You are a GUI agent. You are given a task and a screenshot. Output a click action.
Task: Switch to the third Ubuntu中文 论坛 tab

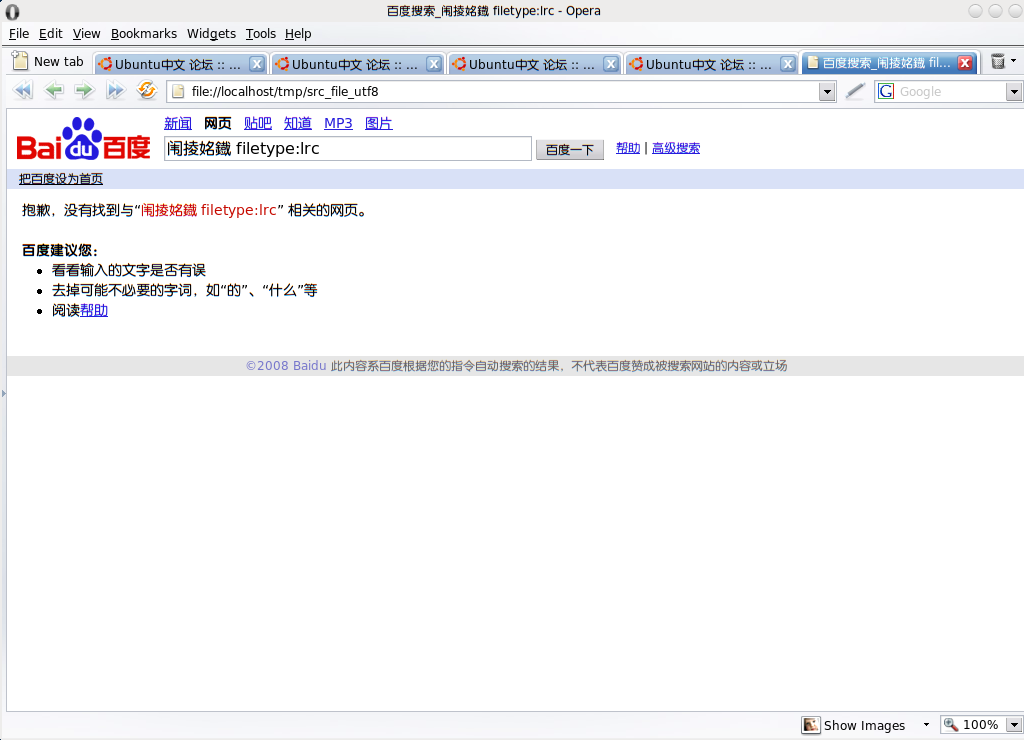click(534, 64)
